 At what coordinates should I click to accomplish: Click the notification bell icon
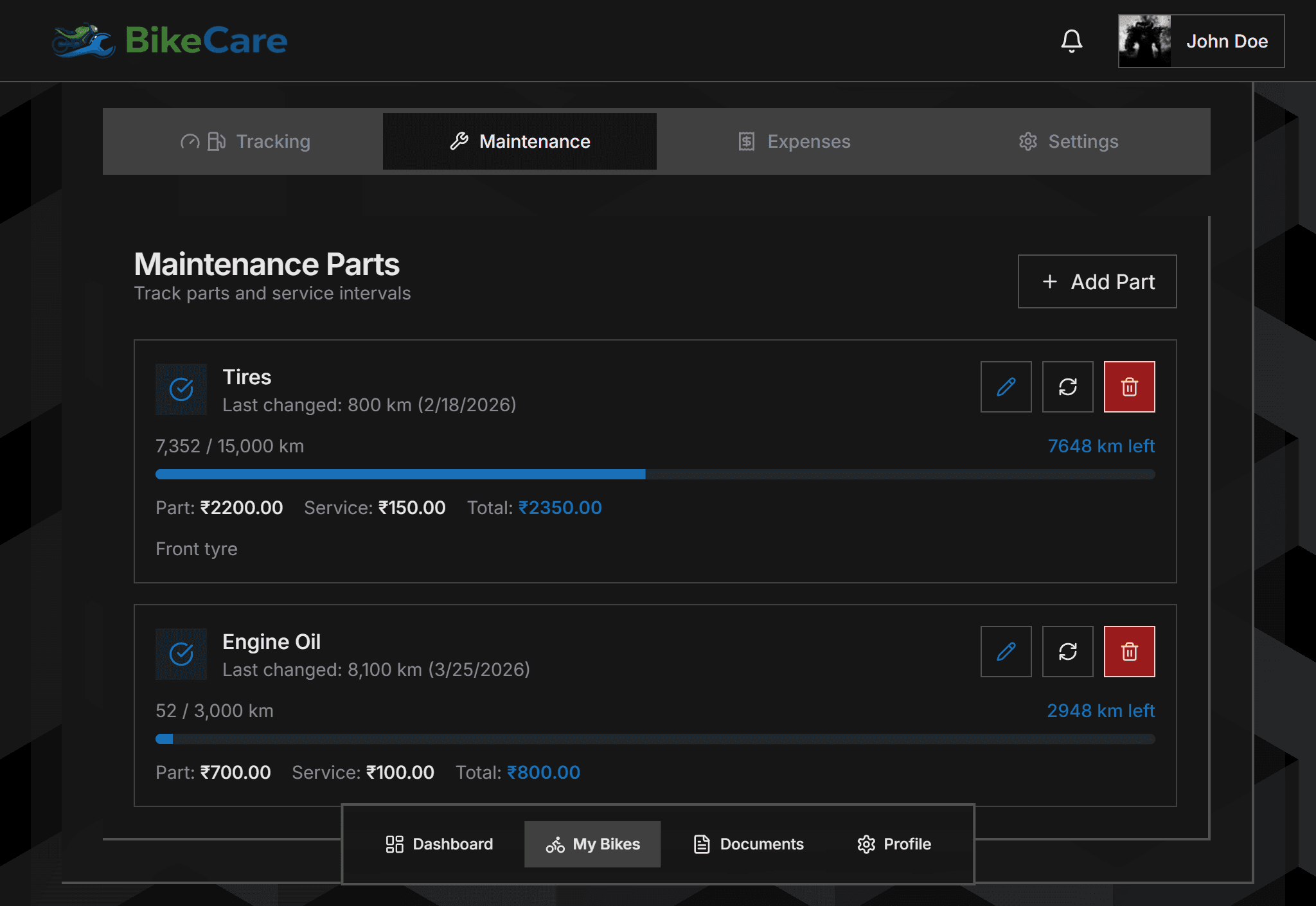click(x=1071, y=41)
